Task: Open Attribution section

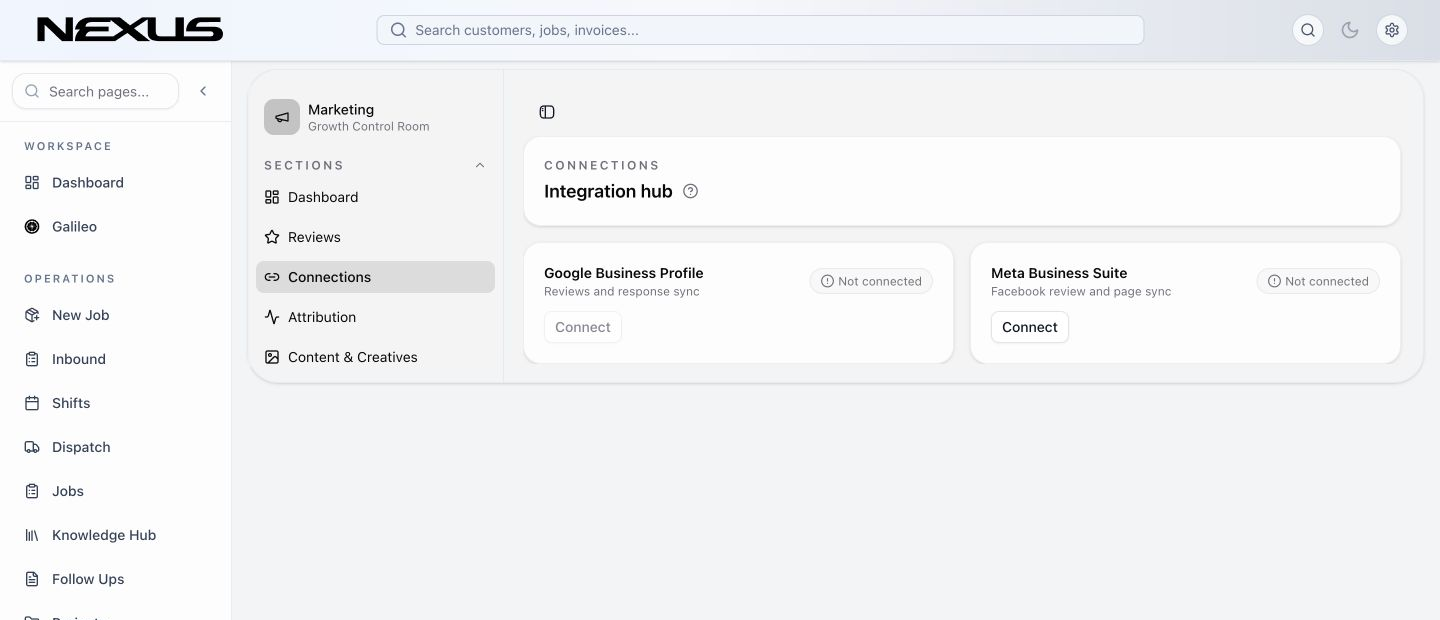Action: click(x=375, y=317)
